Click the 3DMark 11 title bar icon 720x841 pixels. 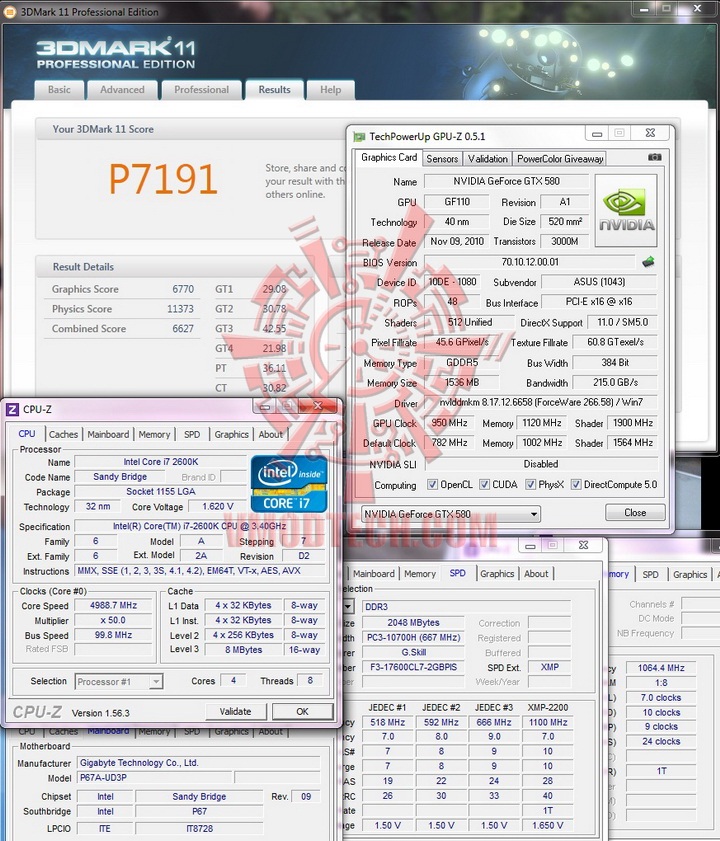(10, 12)
